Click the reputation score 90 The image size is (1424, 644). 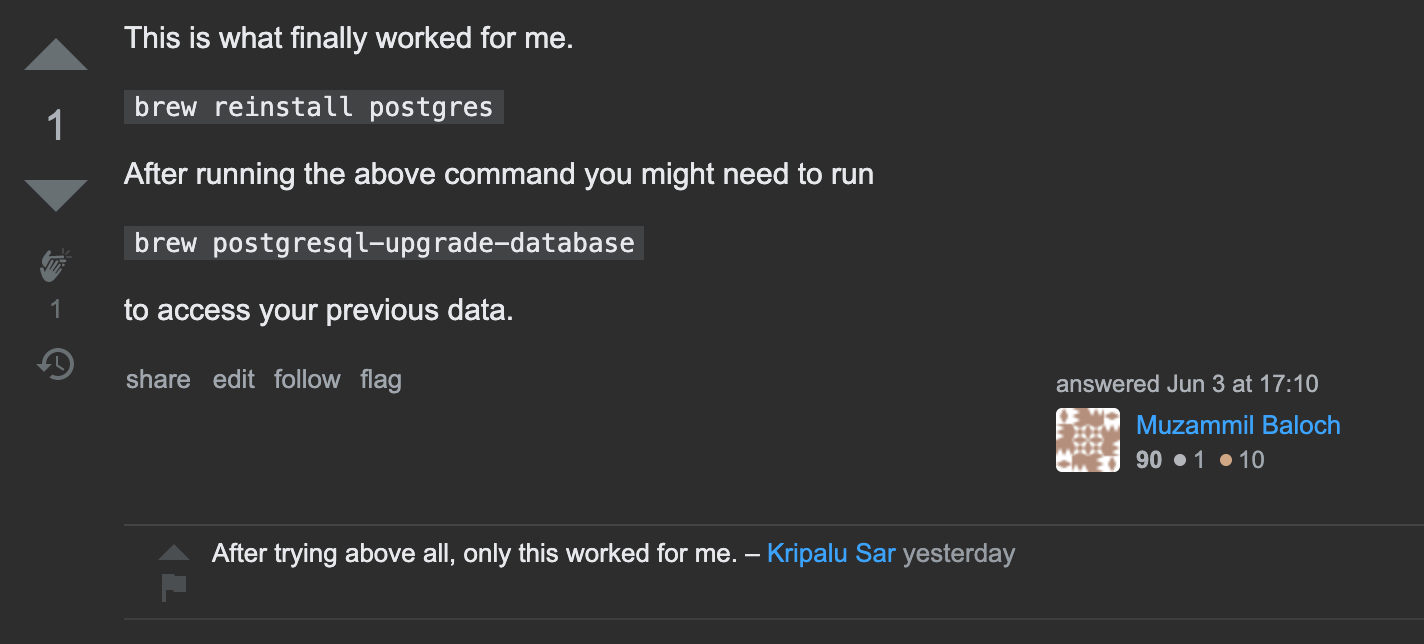[1149, 460]
